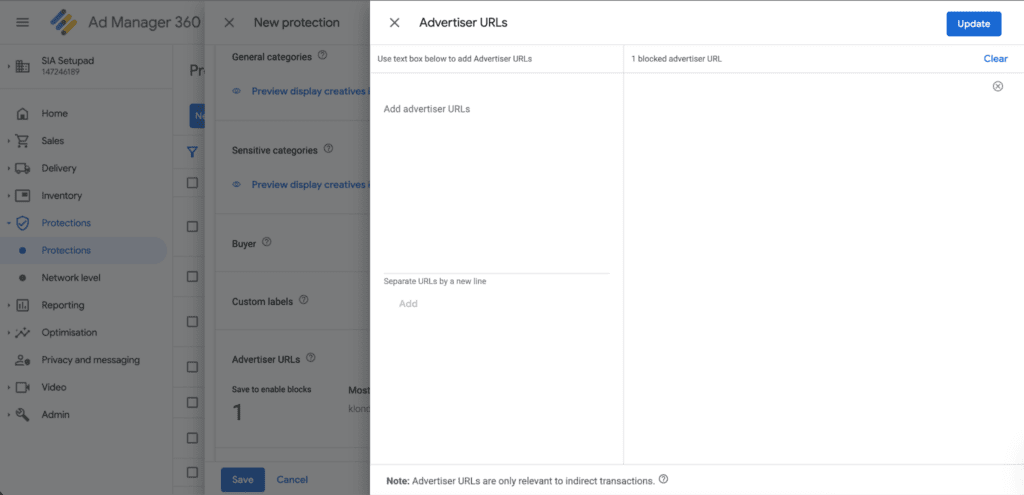1024x495 pixels.
Task: Click the Delivery truck icon
Action: coord(23,168)
